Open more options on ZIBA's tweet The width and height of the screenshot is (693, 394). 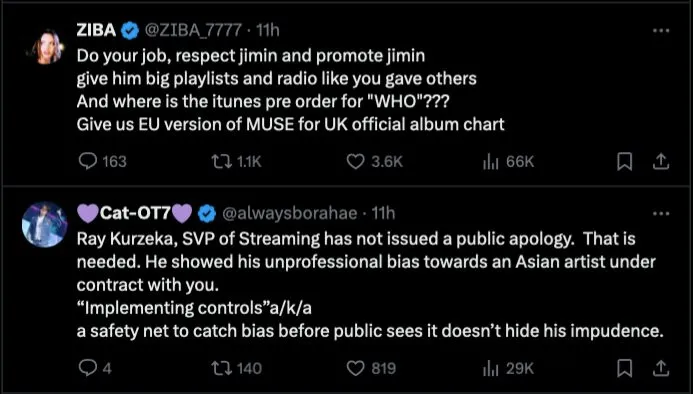[661, 31]
